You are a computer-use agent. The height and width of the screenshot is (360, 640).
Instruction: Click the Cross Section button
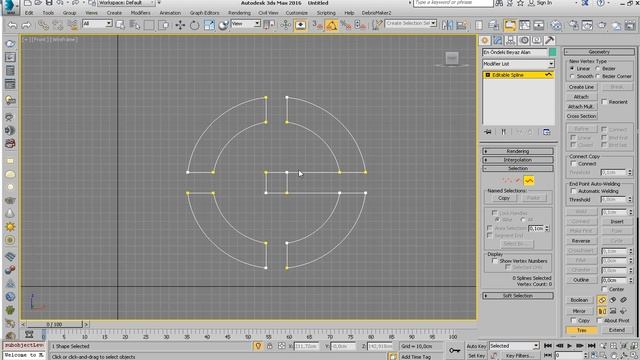tap(582, 116)
